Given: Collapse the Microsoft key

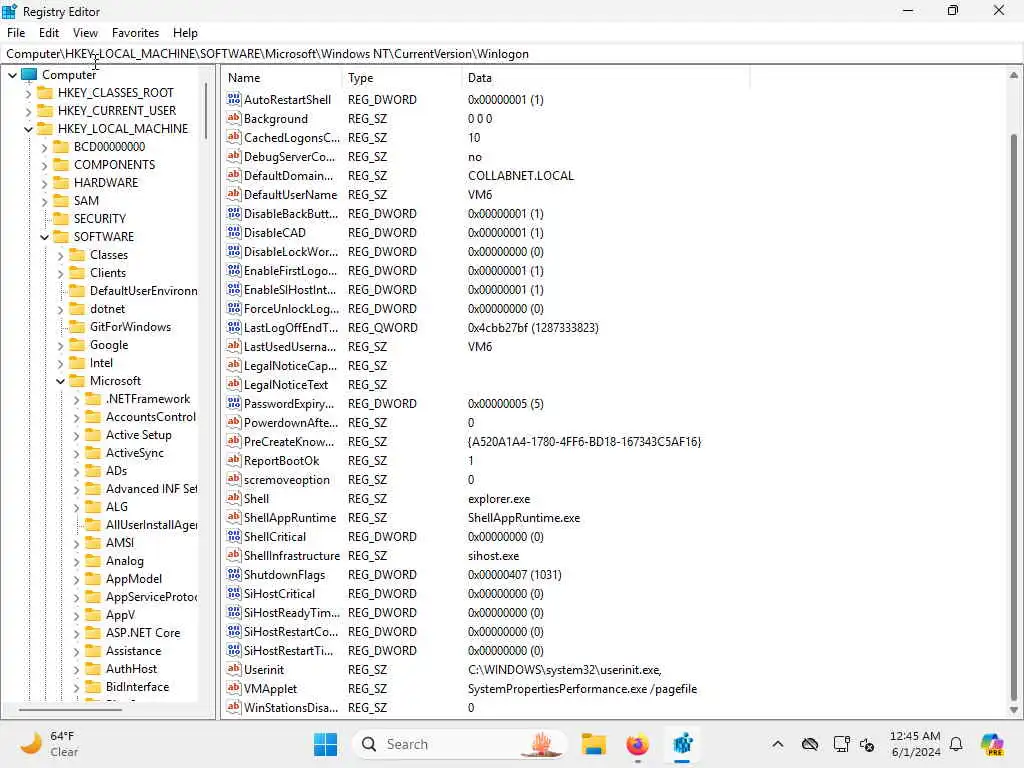Looking at the screenshot, I should (60, 381).
